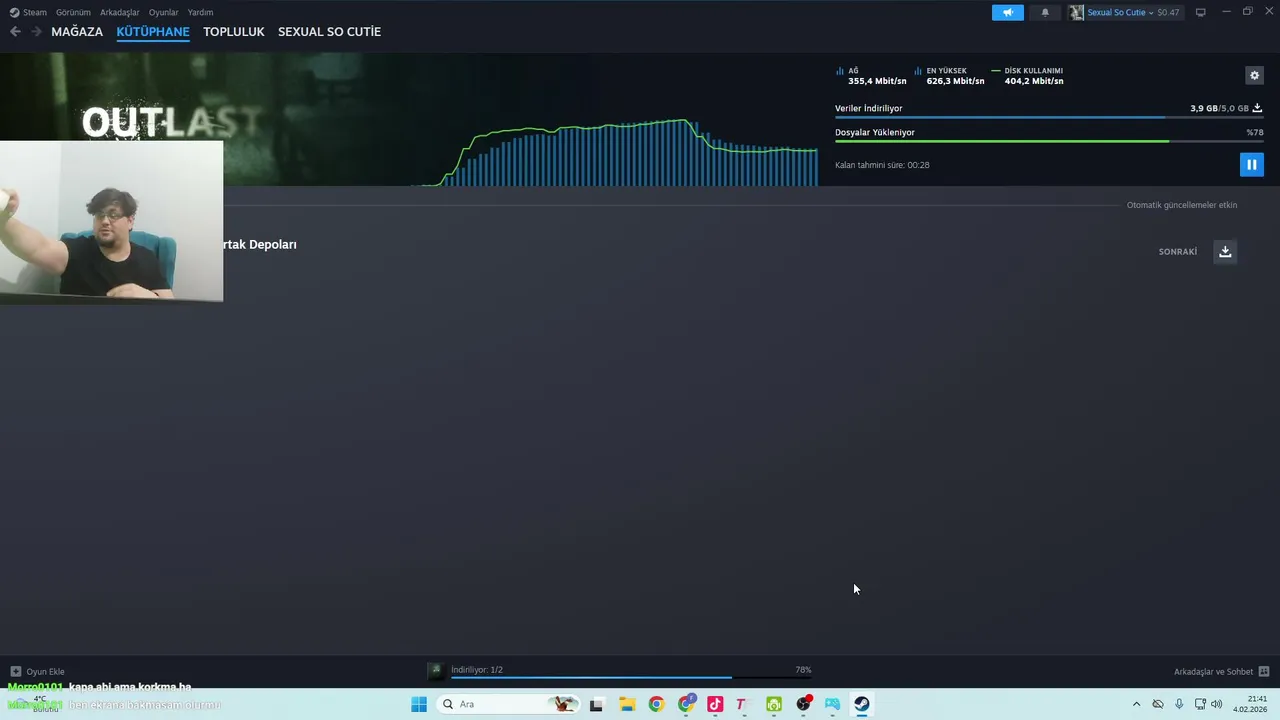The width and height of the screenshot is (1280, 720).
Task: Click the Steam taskbar icon
Action: click(861, 704)
